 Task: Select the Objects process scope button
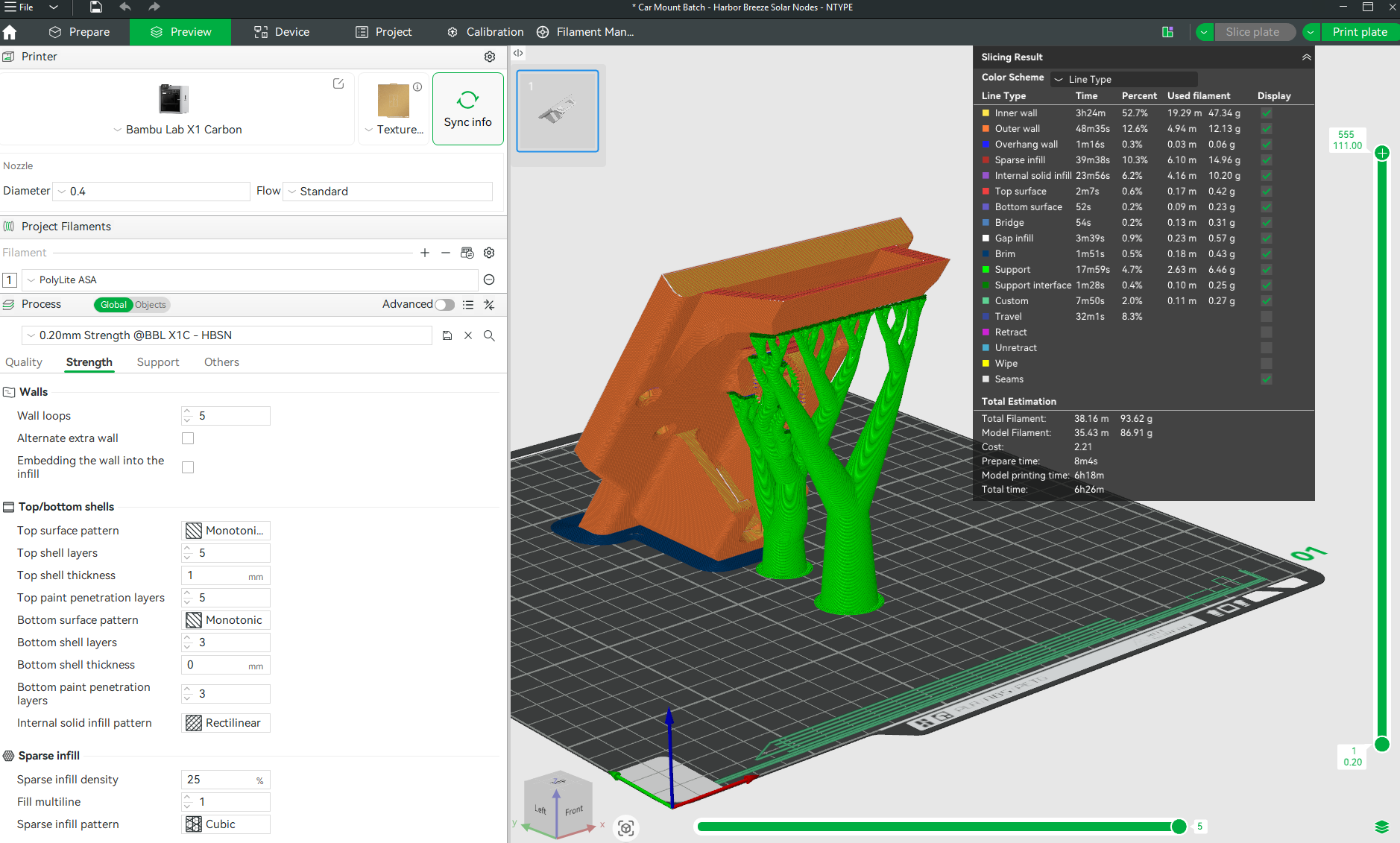point(151,305)
